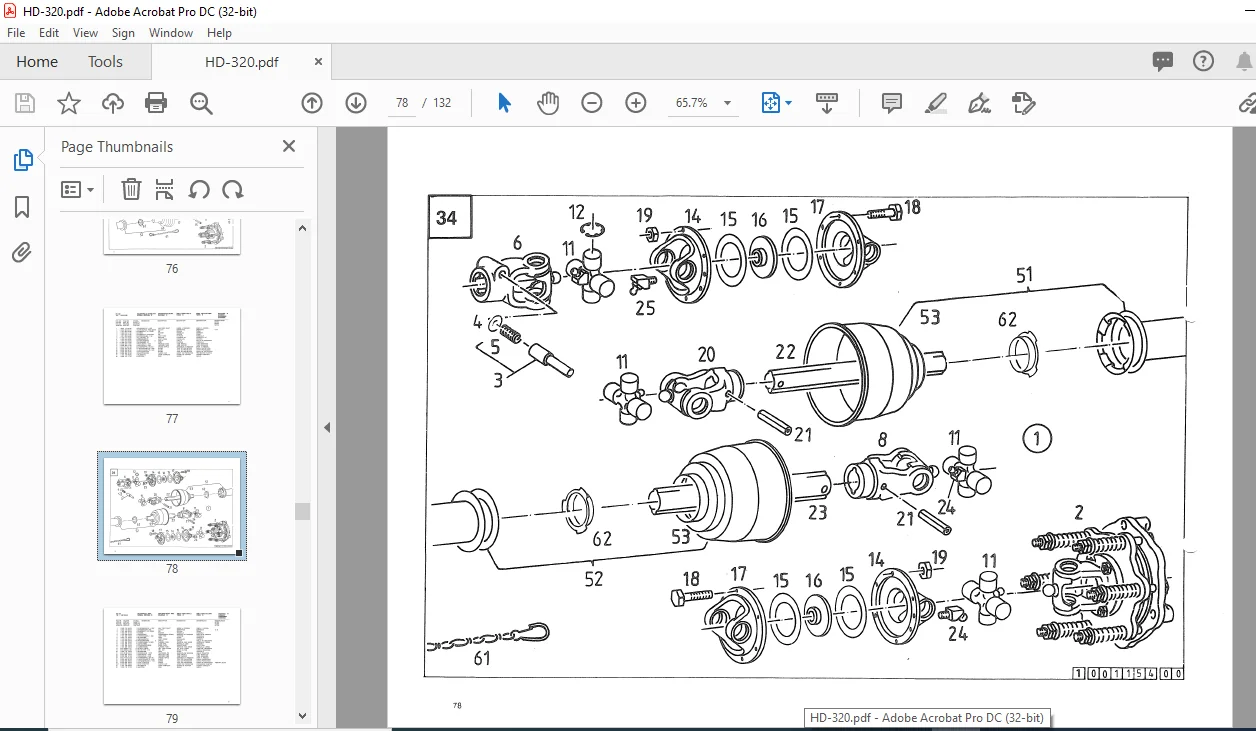Open the notifications bell
The image size is (1256, 731).
point(1244,61)
